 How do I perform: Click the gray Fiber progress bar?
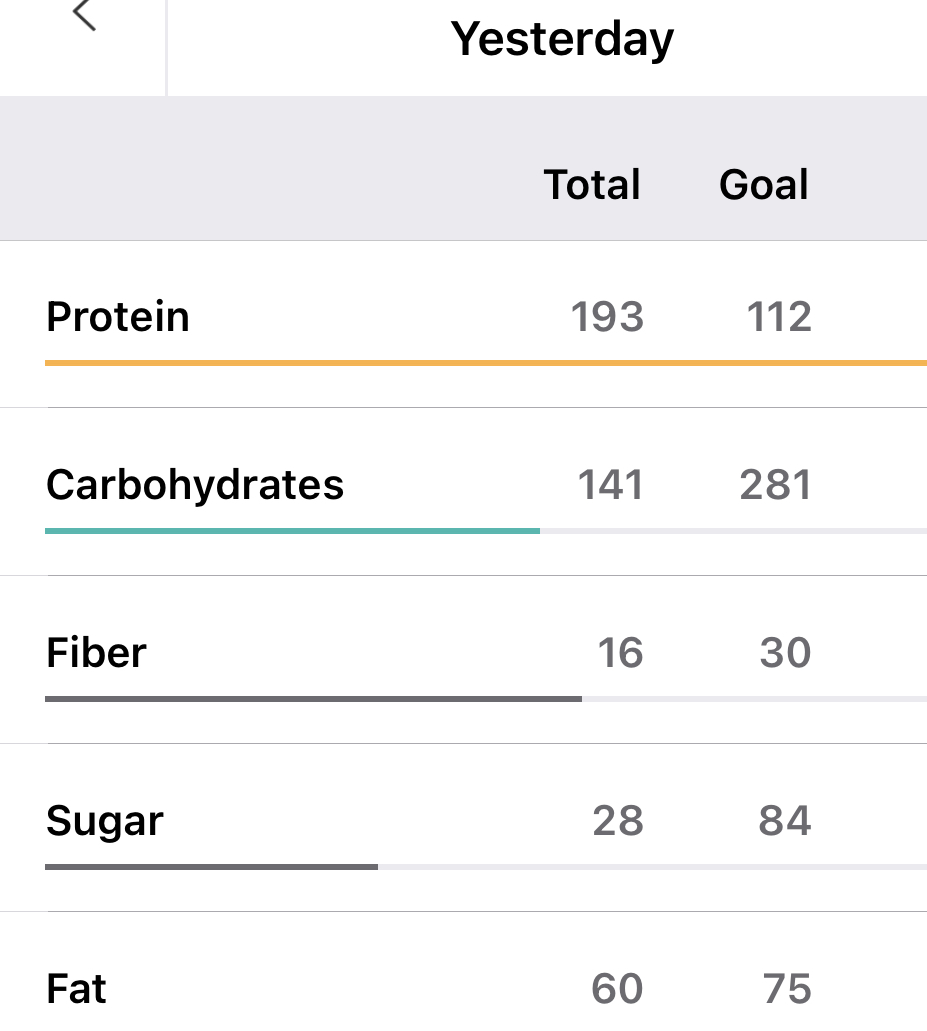click(x=313, y=698)
